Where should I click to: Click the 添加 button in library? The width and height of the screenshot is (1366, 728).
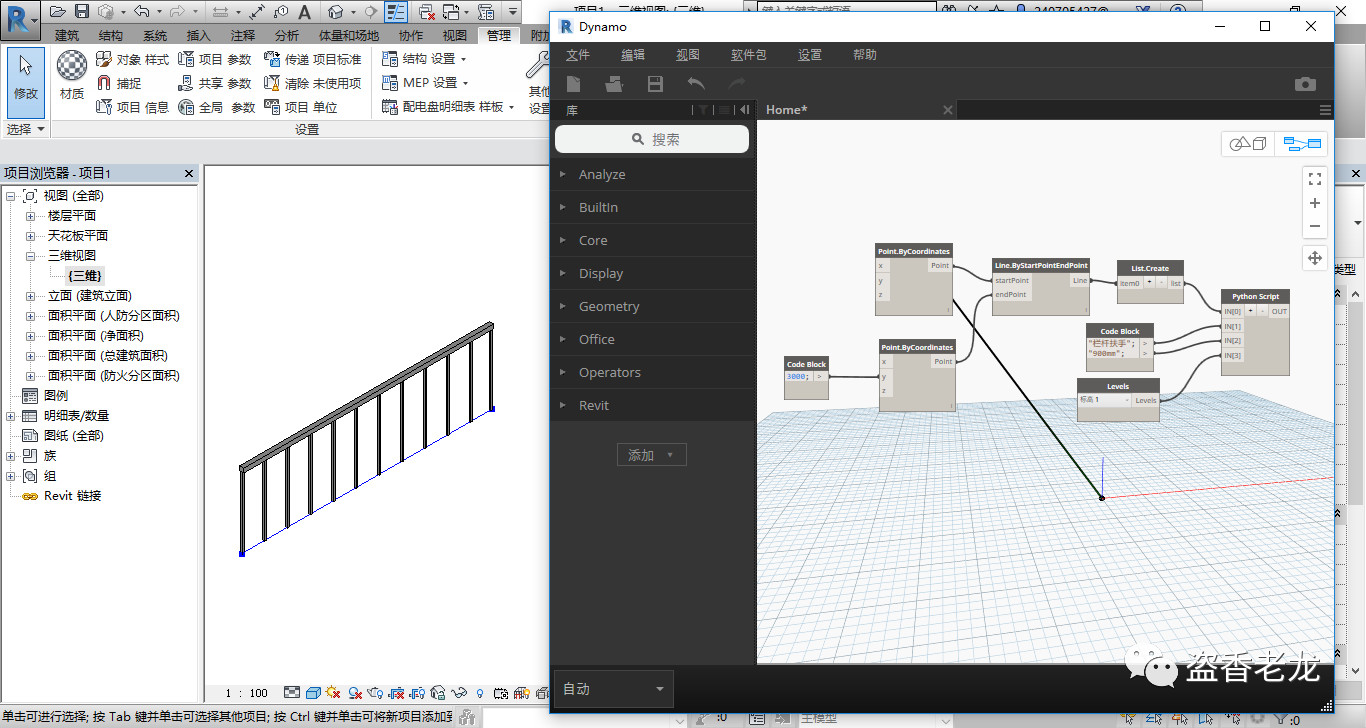coord(650,455)
